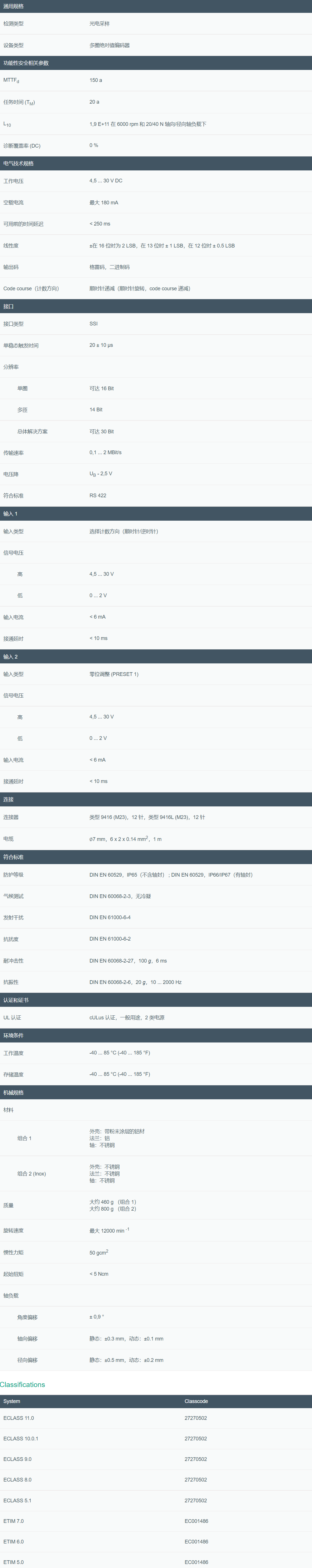
Task: Click the MTTFd value 150 a
Action: coord(96,80)
